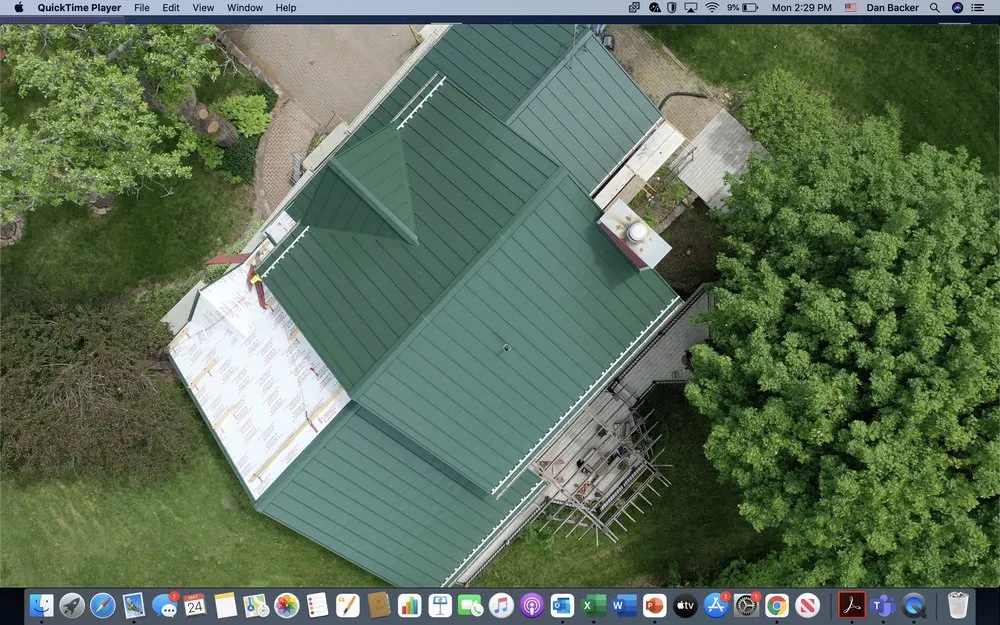The width and height of the screenshot is (1000, 625).
Task: Open PowerPoint from the dock
Action: [654, 605]
